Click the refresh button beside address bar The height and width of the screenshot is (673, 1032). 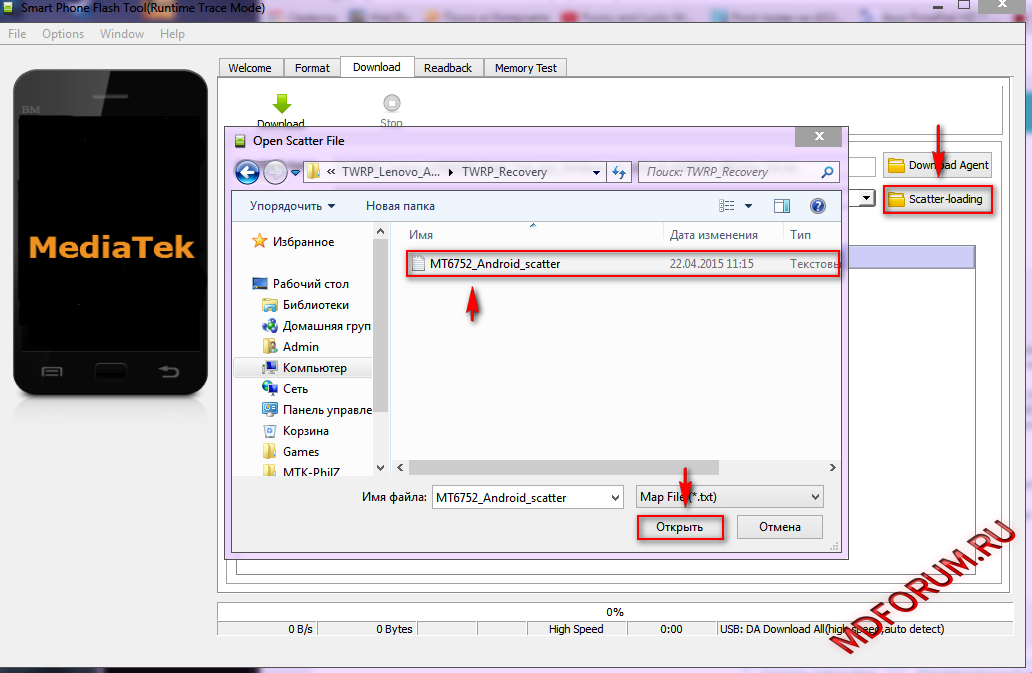[620, 172]
